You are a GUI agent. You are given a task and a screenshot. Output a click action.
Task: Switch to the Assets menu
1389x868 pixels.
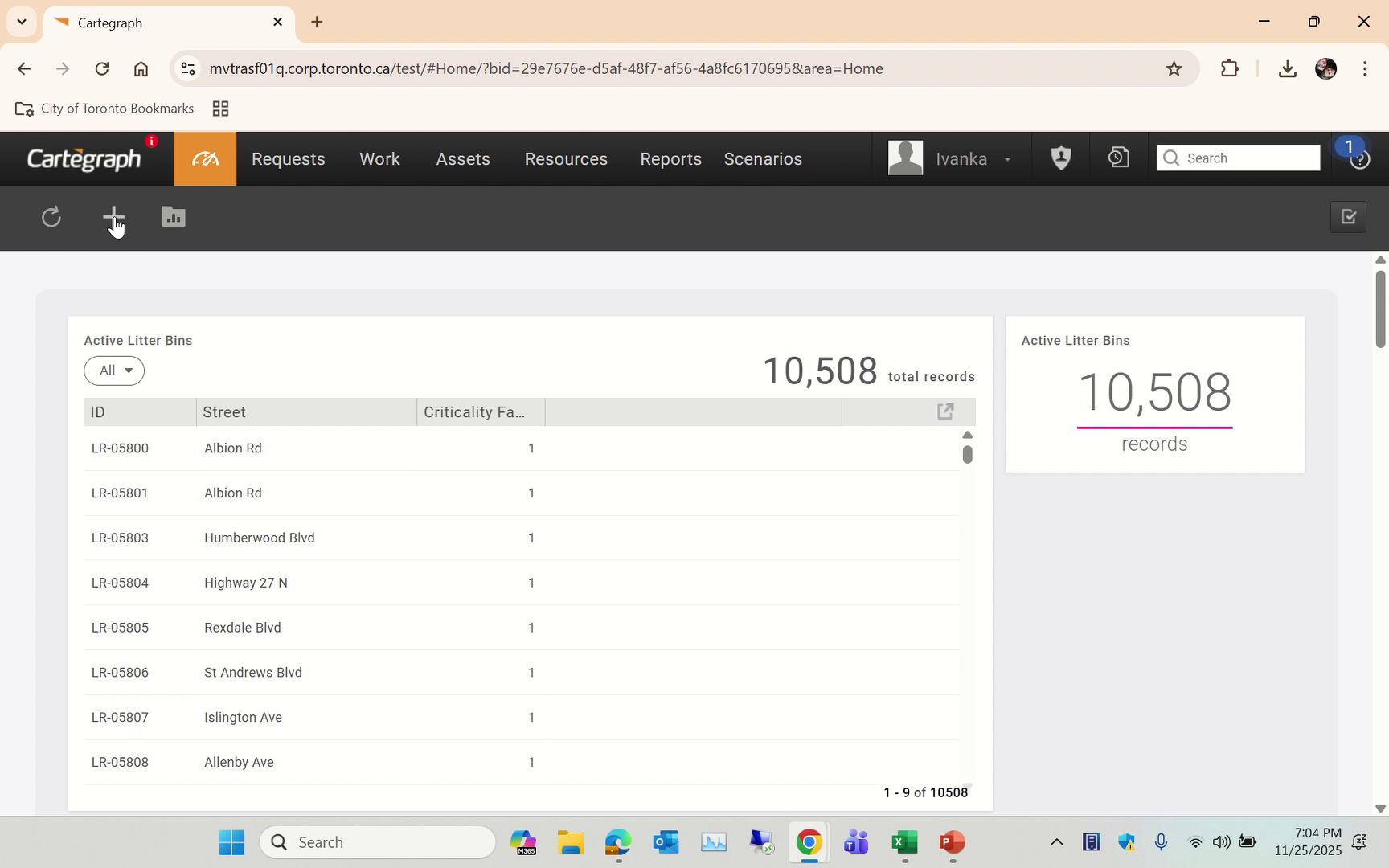pos(462,158)
